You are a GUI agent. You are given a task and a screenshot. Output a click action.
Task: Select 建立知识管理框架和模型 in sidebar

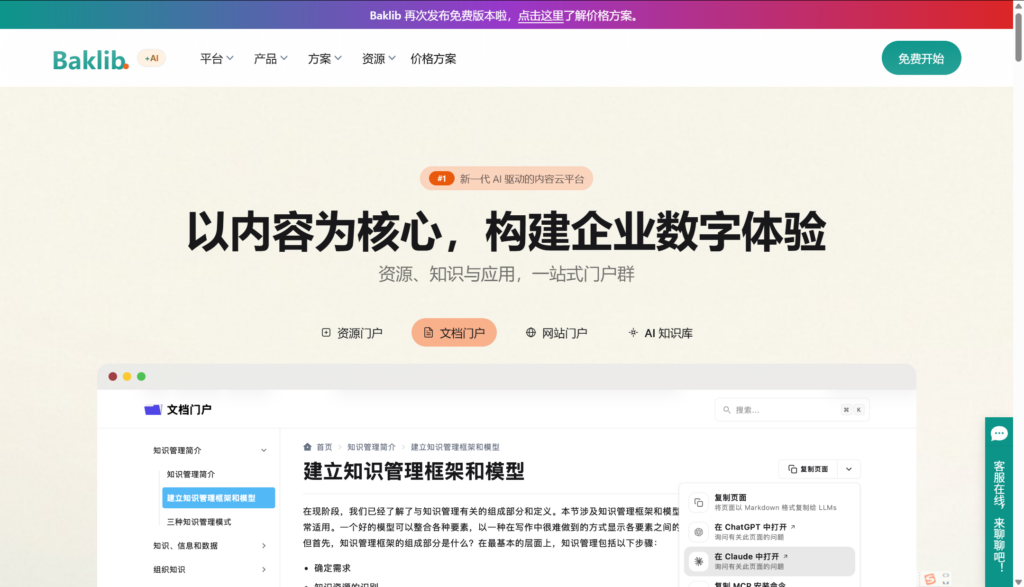(218, 498)
